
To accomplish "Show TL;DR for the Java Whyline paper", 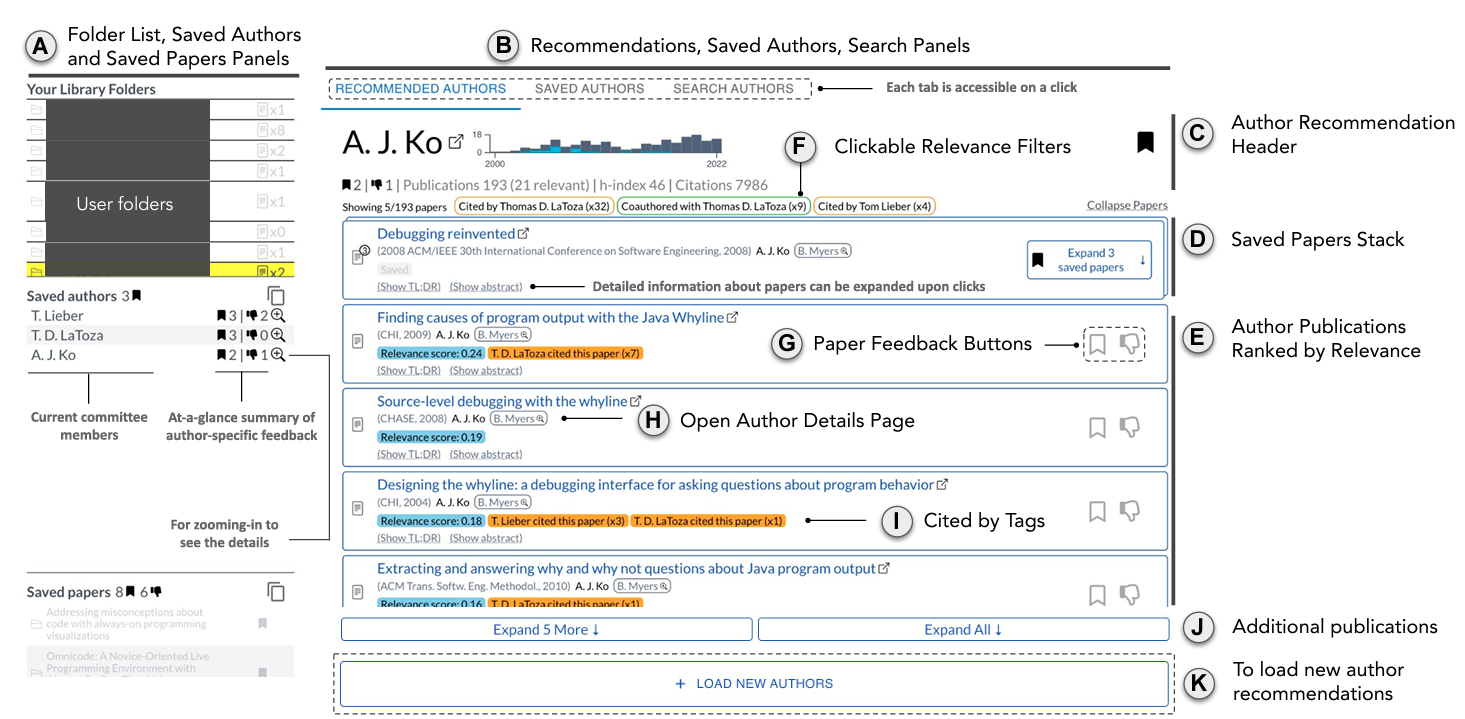I will (408, 370).
